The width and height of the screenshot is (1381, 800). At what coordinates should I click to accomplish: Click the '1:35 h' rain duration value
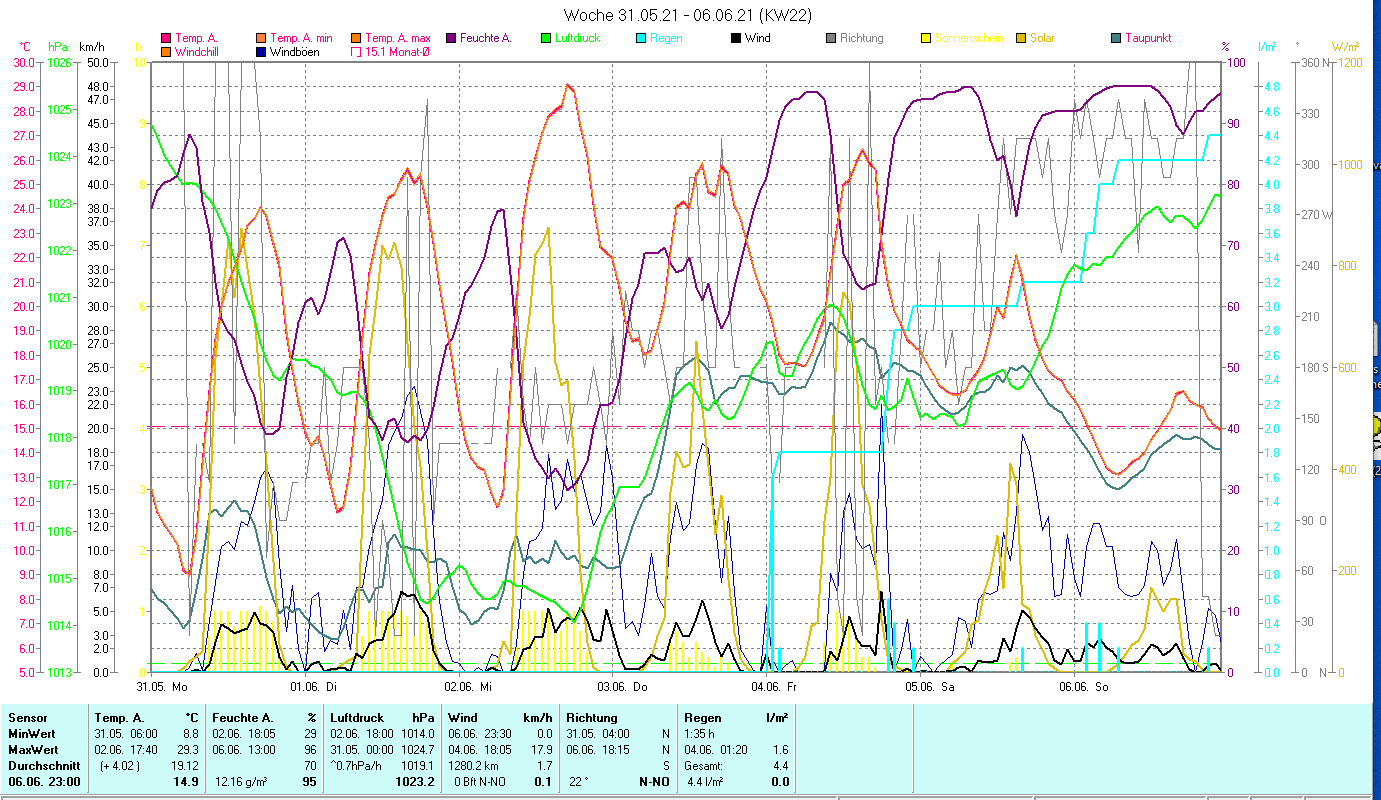701,734
